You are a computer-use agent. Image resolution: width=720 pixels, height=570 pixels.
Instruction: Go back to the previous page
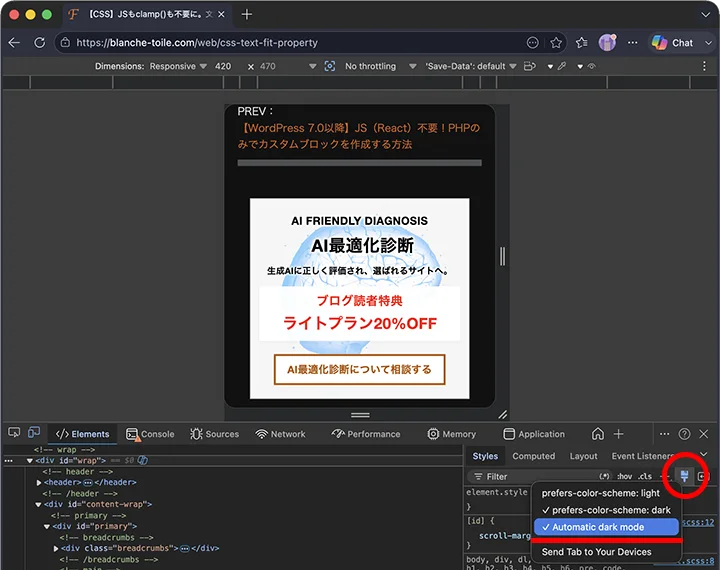click(x=14, y=43)
